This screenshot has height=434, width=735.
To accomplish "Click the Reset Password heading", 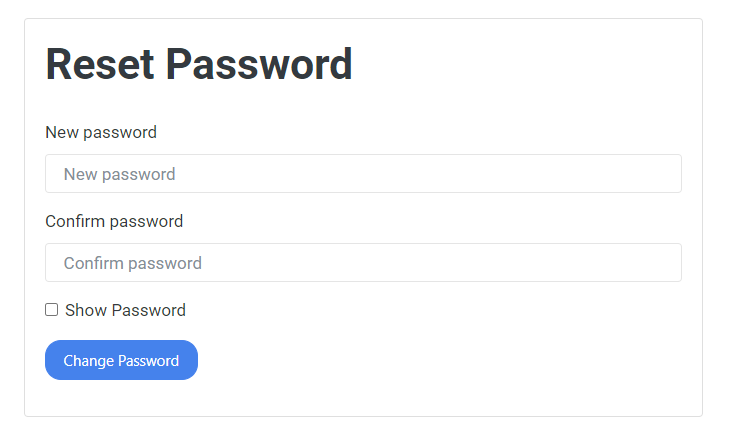I will [x=199, y=65].
